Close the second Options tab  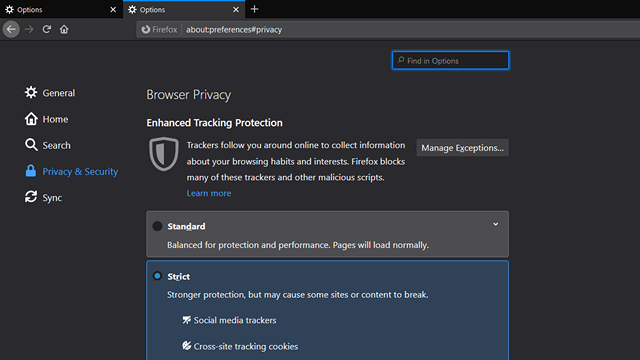[236, 9]
